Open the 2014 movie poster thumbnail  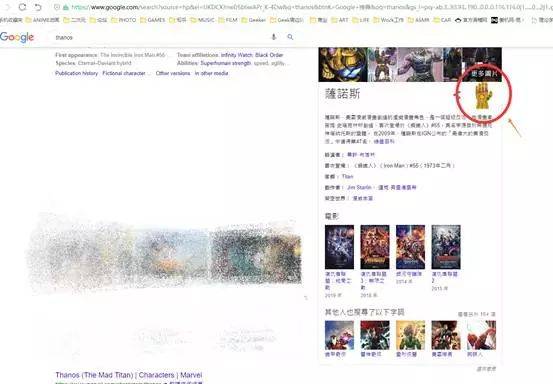(411, 247)
